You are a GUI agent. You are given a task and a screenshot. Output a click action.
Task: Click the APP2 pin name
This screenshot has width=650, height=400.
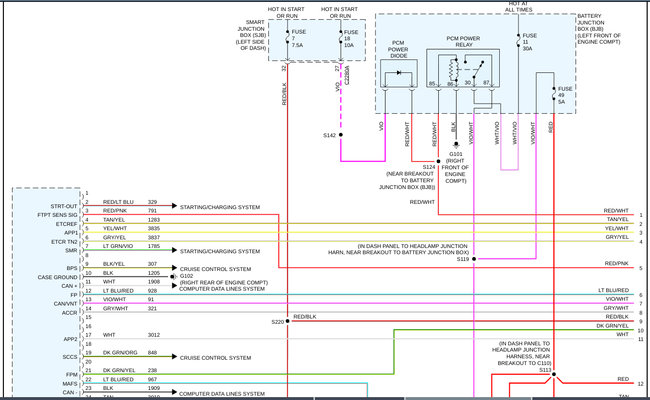pyautogui.click(x=70, y=339)
